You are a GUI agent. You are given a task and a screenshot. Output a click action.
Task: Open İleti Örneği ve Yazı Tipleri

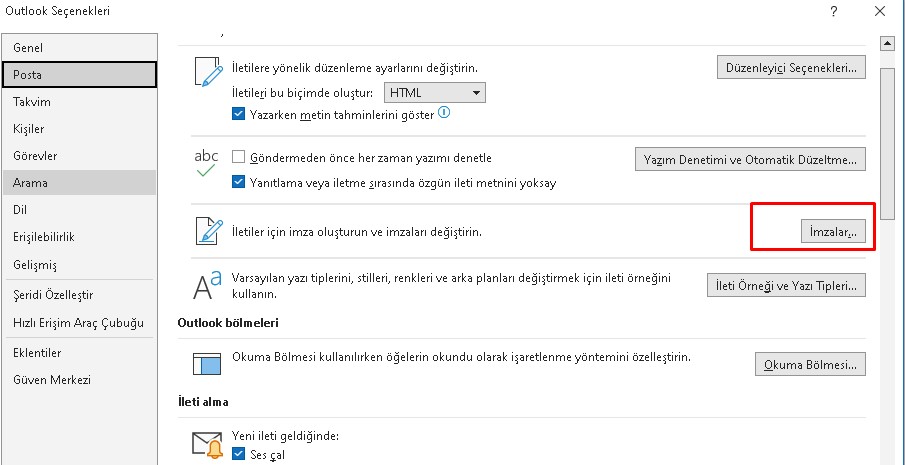(x=786, y=285)
